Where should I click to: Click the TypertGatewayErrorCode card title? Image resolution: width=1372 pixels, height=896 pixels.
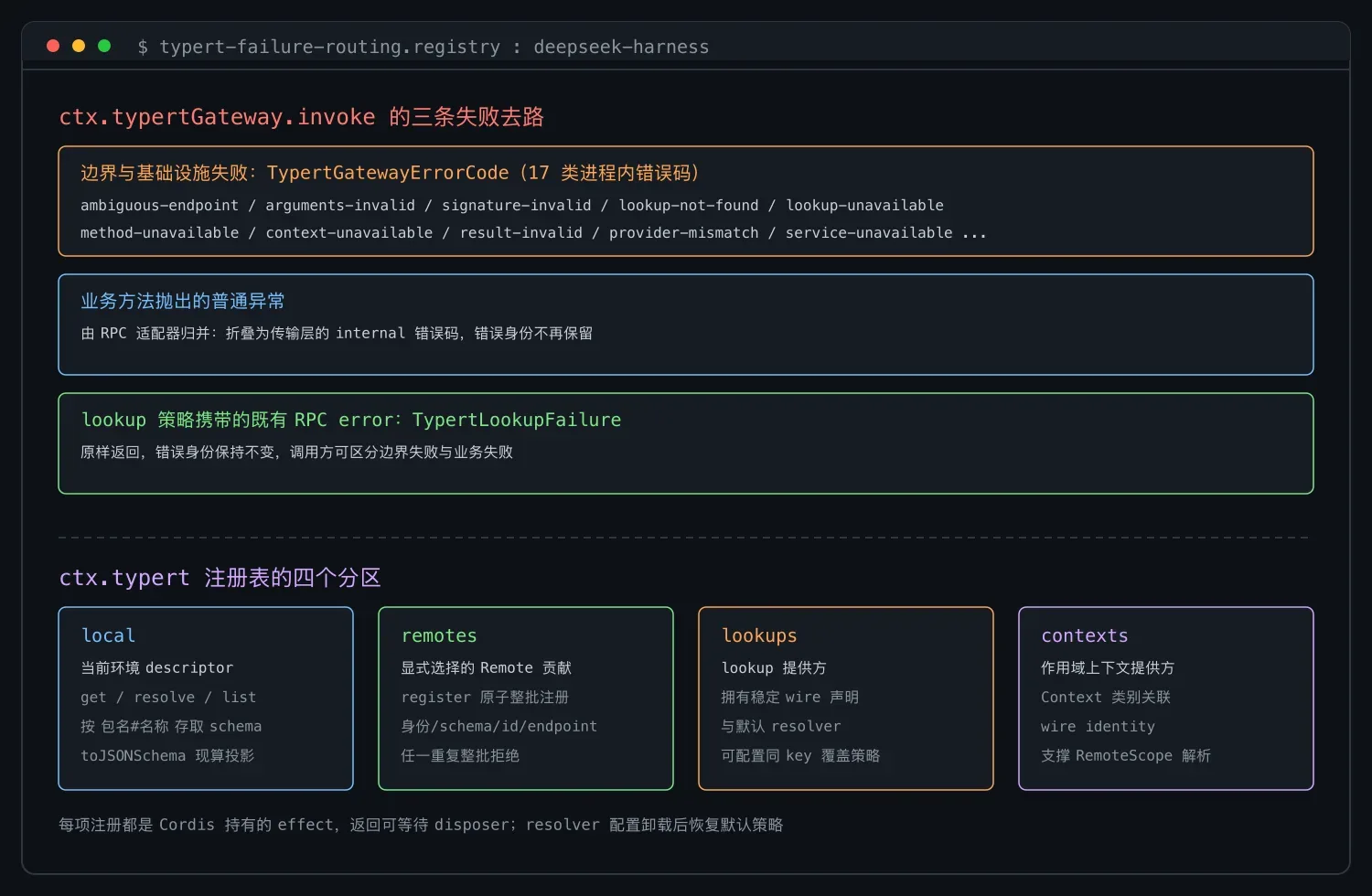(x=390, y=173)
